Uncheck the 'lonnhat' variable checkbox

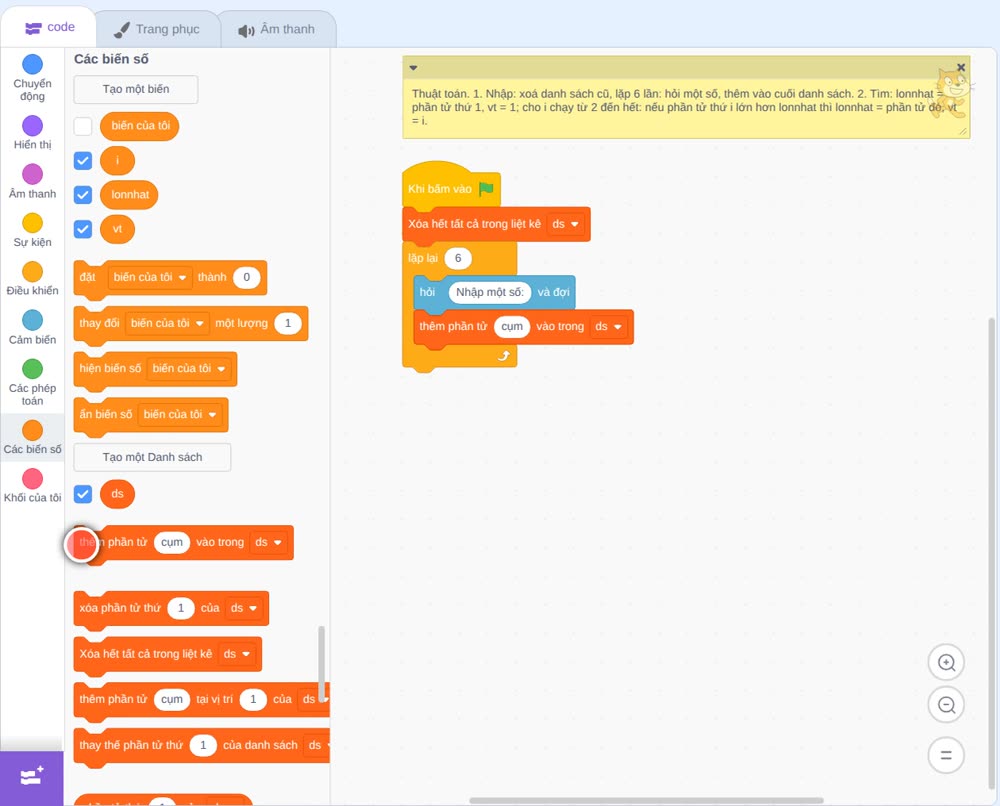click(x=83, y=194)
